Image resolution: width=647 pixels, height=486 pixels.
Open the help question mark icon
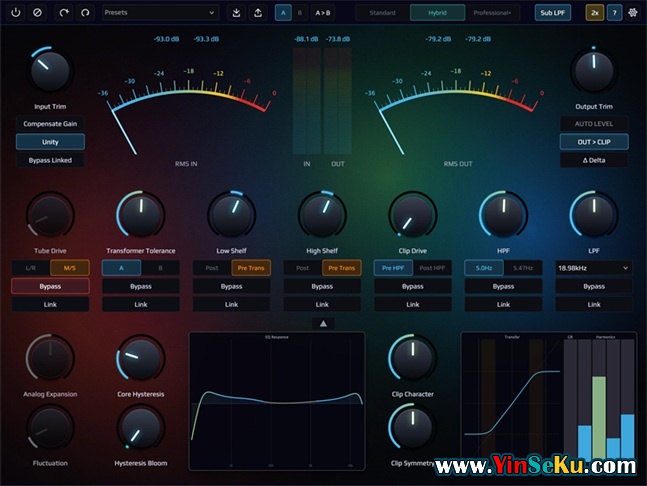[x=613, y=13]
